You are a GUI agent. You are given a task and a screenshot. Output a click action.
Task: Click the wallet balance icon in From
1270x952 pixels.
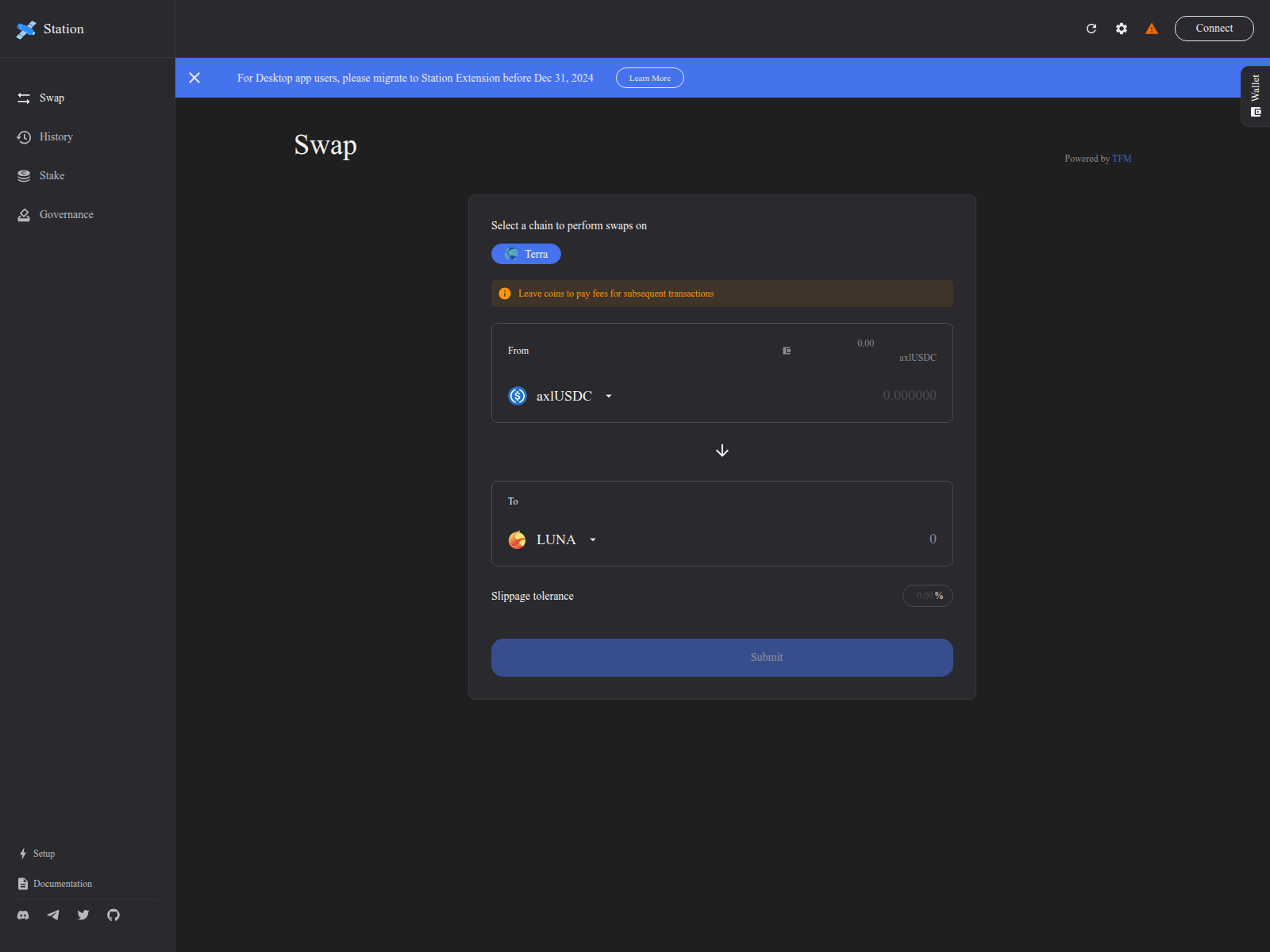pos(787,351)
